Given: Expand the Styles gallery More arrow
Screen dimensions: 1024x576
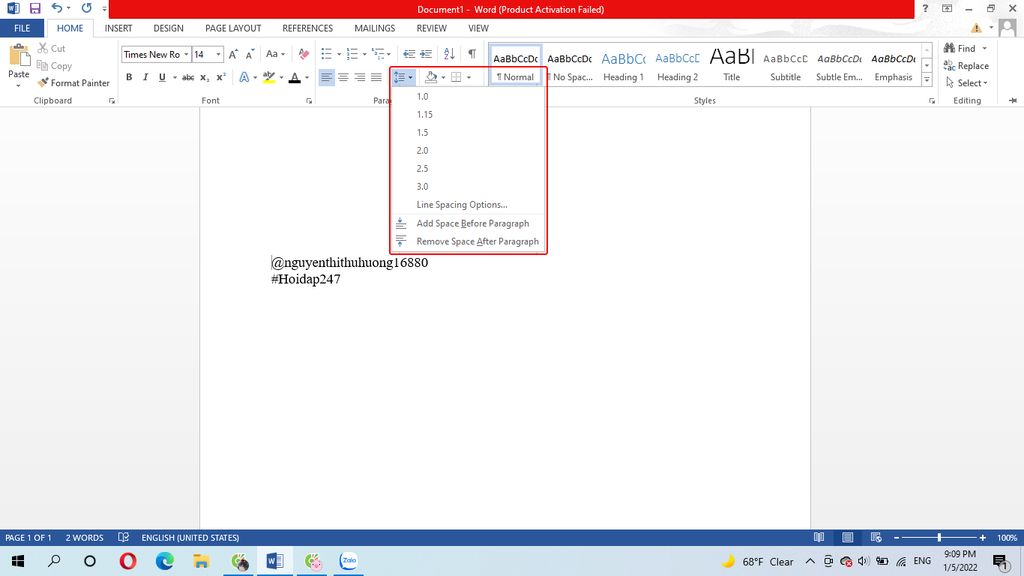Looking at the screenshot, I should coord(927,80).
